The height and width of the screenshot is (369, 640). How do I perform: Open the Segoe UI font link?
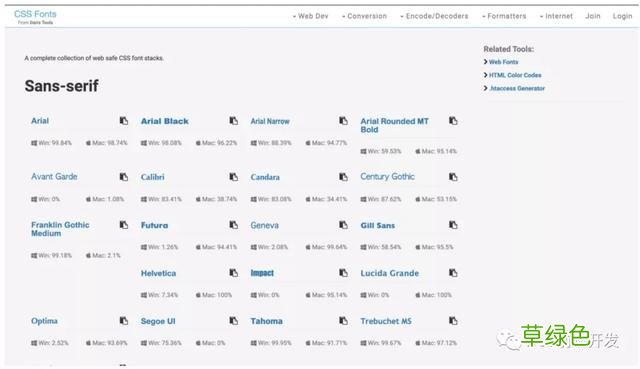click(158, 321)
